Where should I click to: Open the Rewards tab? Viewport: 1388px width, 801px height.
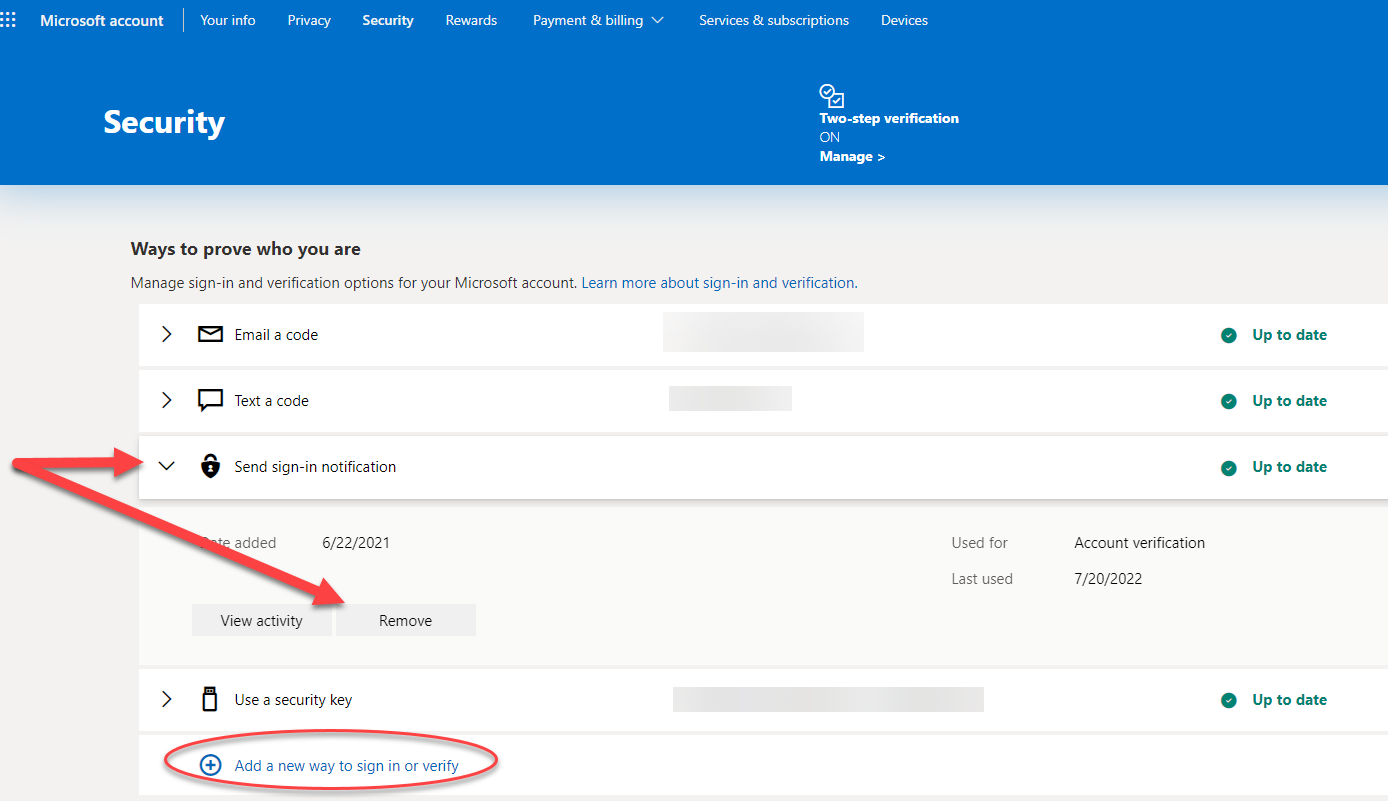tap(471, 20)
